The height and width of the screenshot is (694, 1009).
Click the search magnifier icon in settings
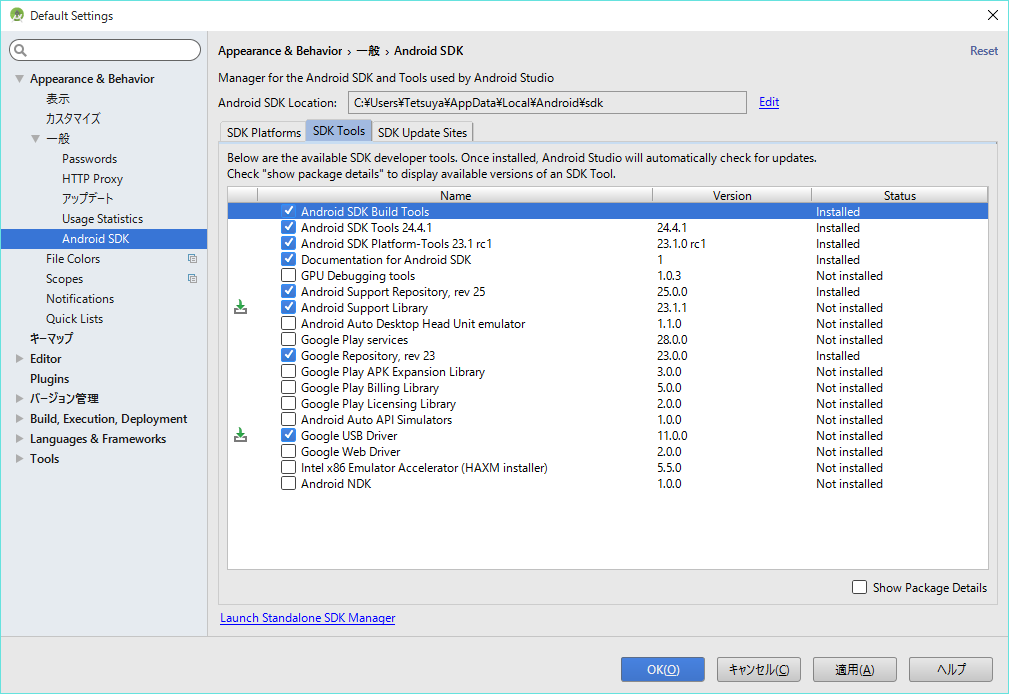click(x=21, y=50)
